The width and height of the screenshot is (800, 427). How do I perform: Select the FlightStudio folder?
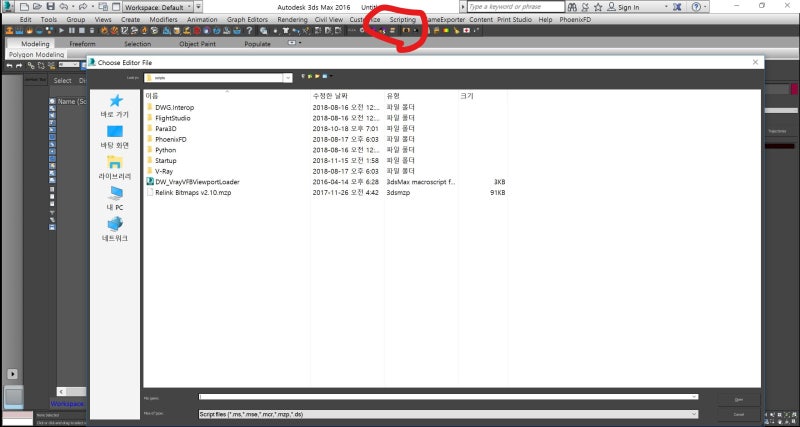(172, 118)
